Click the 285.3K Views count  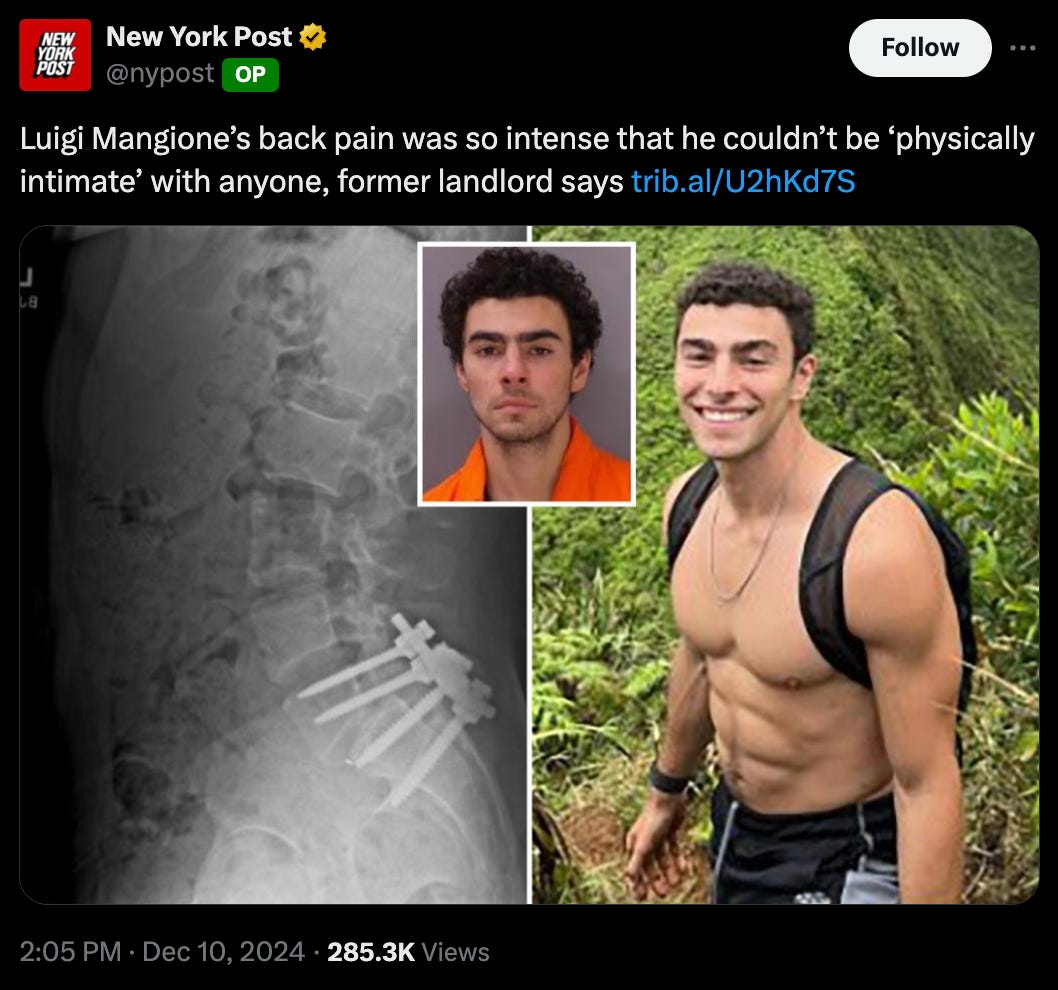(x=408, y=952)
